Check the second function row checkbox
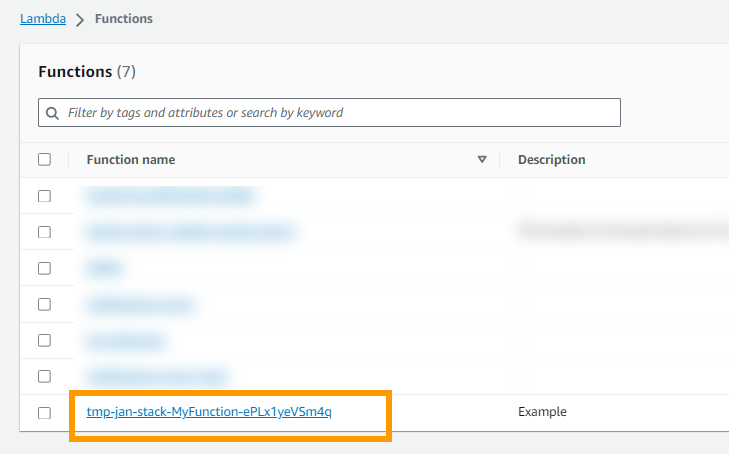 coord(44,232)
